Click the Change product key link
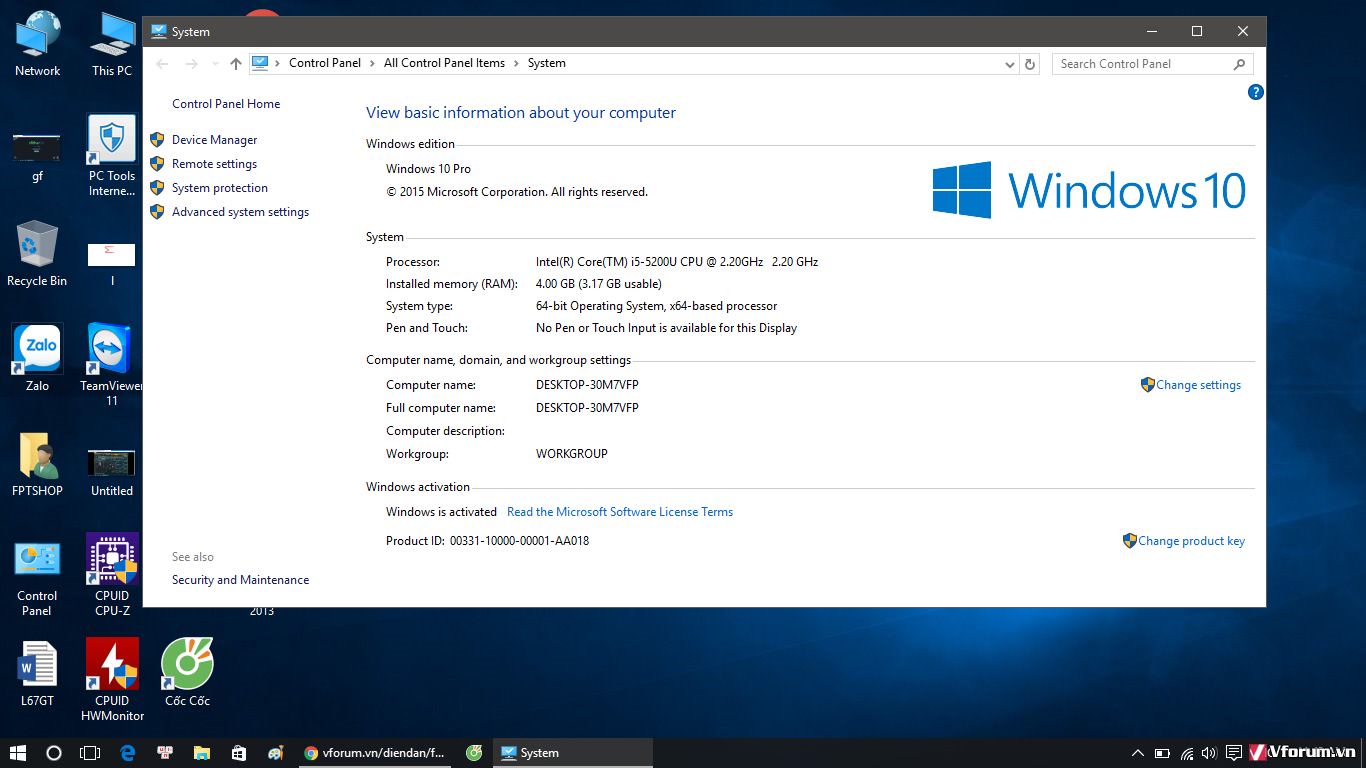Viewport: 1366px width, 768px height. [1191, 541]
